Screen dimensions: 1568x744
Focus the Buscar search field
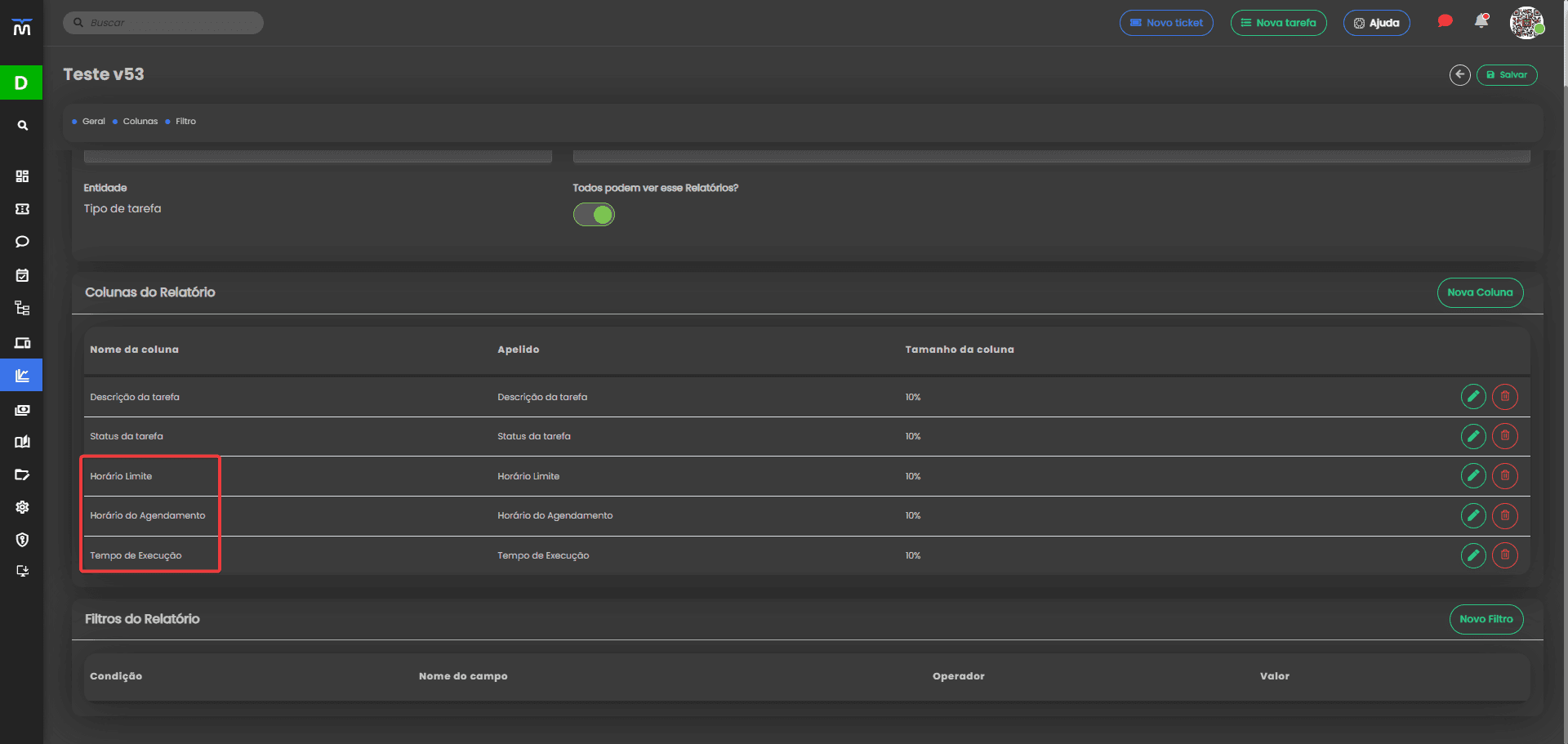163,23
